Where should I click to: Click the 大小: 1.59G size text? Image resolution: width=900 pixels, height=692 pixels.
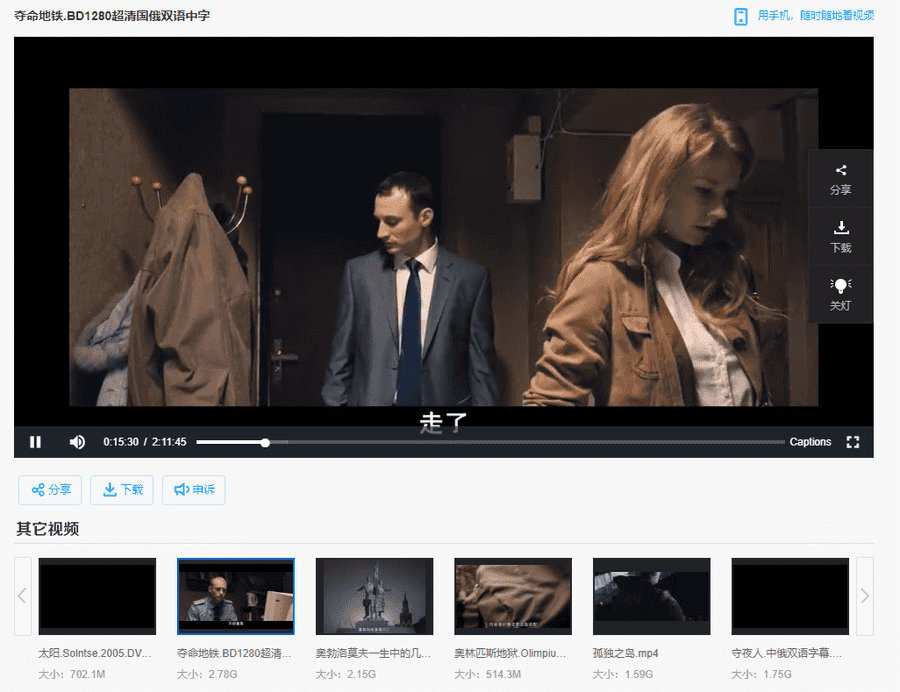click(x=623, y=674)
